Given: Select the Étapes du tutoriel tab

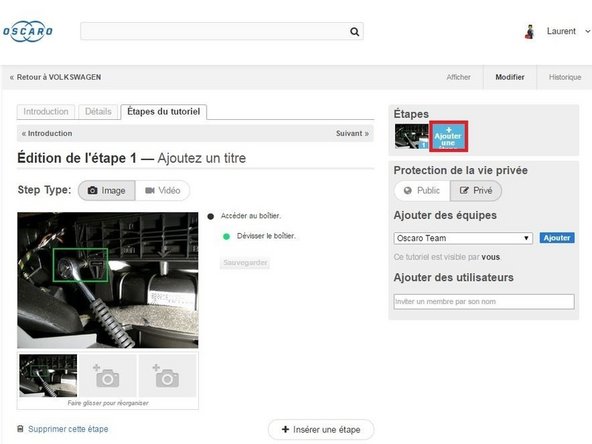Looking at the screenshot, I should (x=163, y=112).
